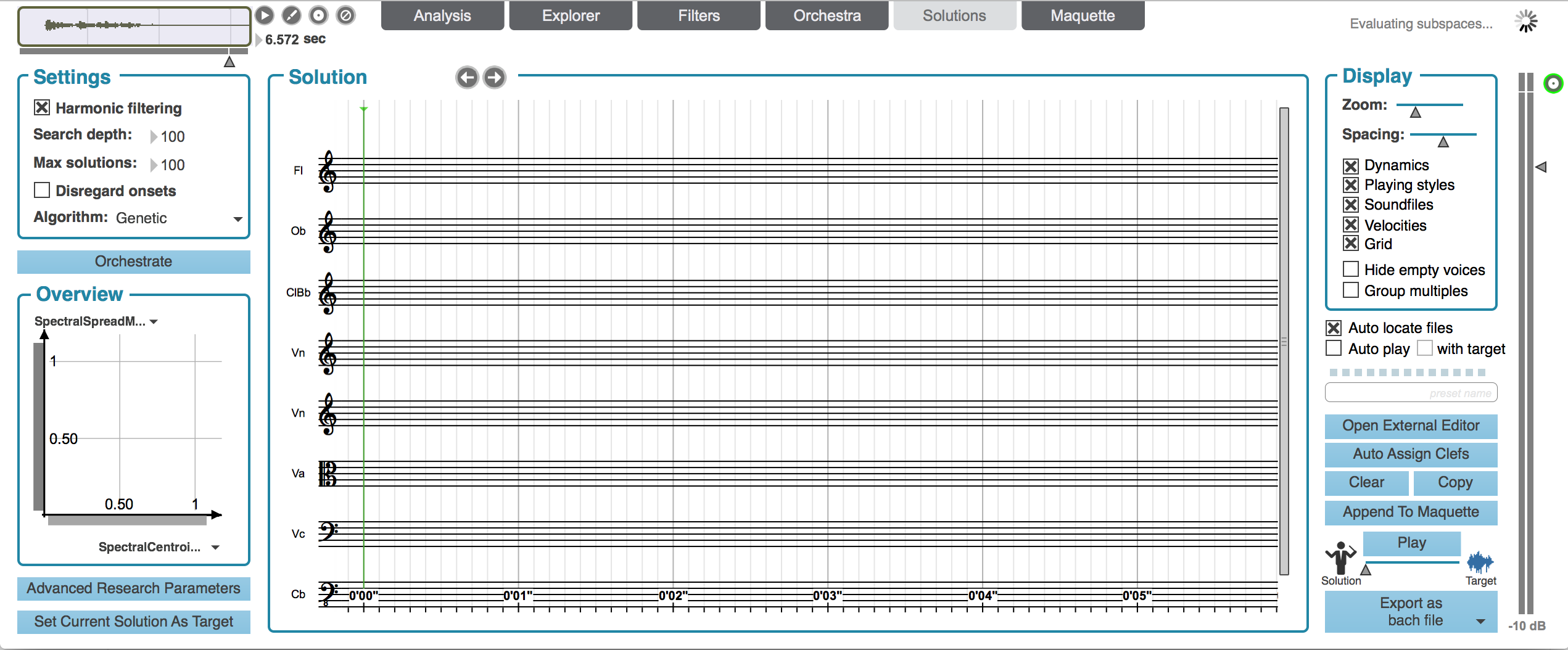Click the triangle beside the 6.572 sec duration
The image size is (1568, 650).
click(x=258, y=39)
